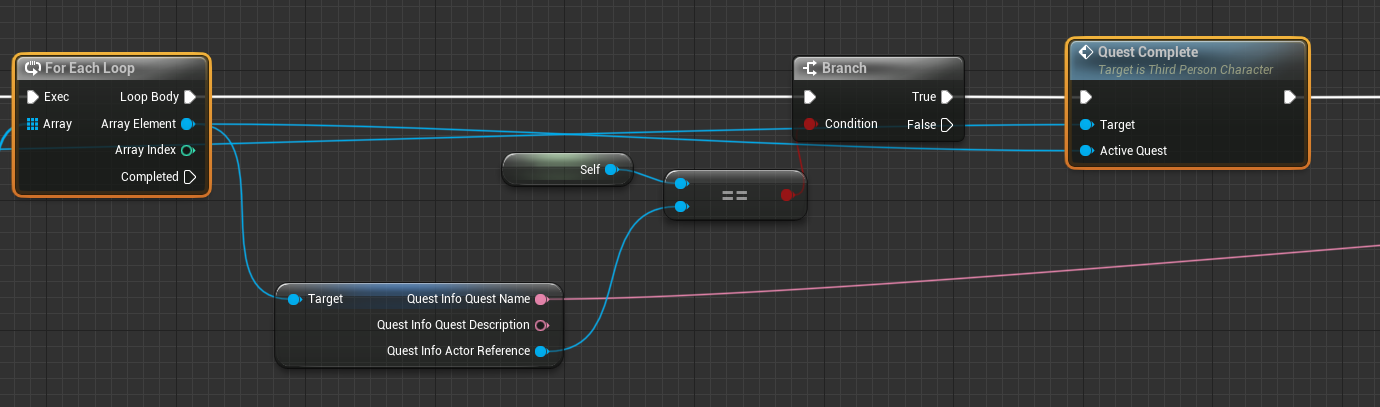Screen dimensions: 1380x407
Task: Click the bottom input pin of equals node
Action: (681, 206)
